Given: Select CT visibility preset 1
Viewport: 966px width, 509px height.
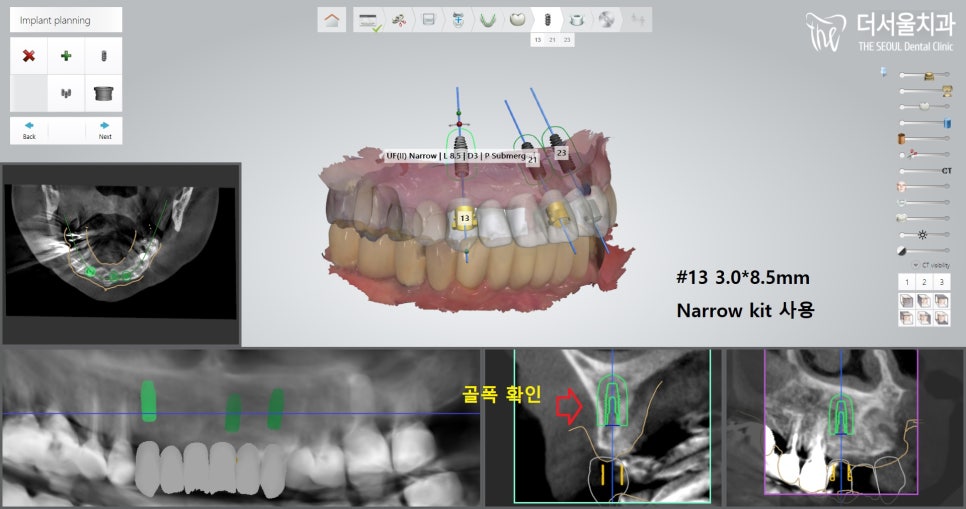Looking at the screenshot, I should (x=907, y=282).
